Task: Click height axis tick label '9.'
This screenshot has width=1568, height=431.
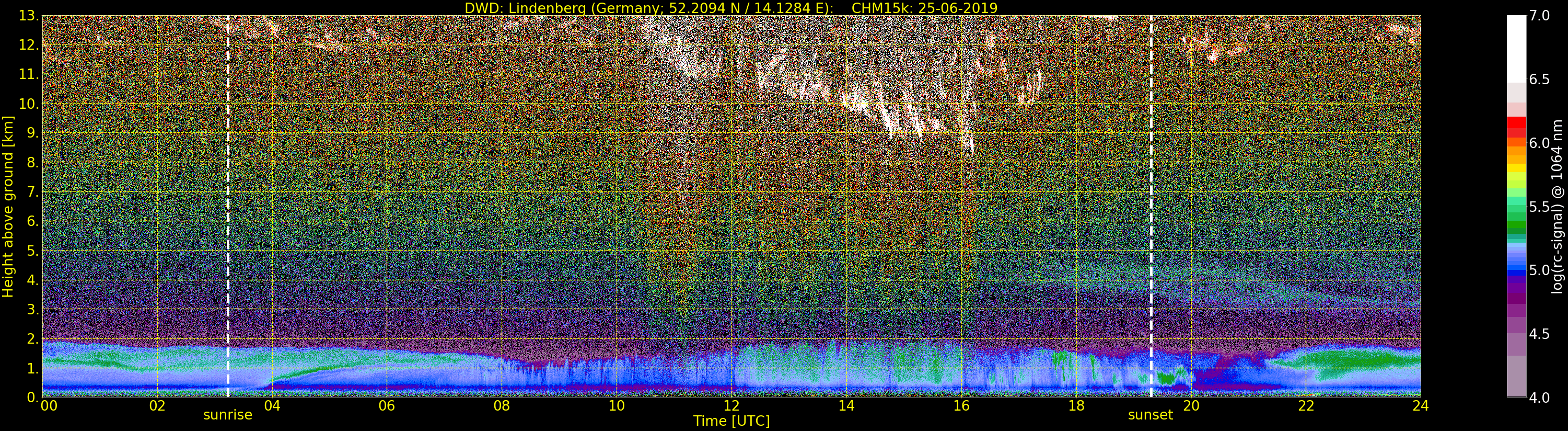Action: (32, 133)
